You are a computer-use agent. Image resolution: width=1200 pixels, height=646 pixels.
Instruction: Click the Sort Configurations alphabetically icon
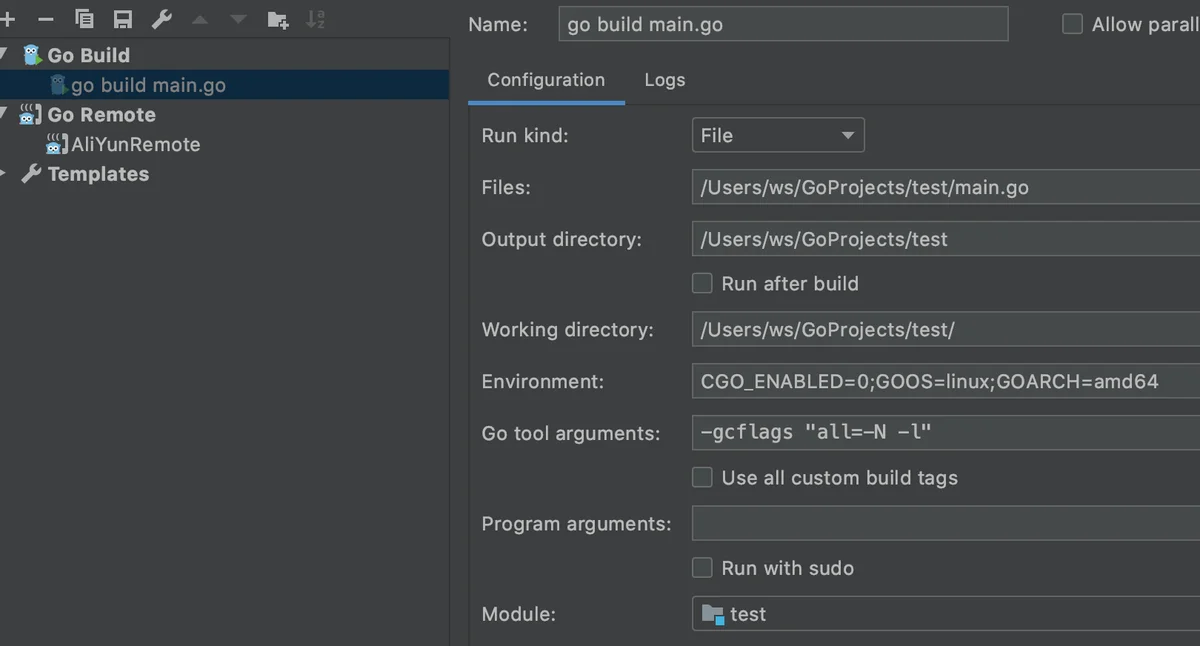click(315, 19)
